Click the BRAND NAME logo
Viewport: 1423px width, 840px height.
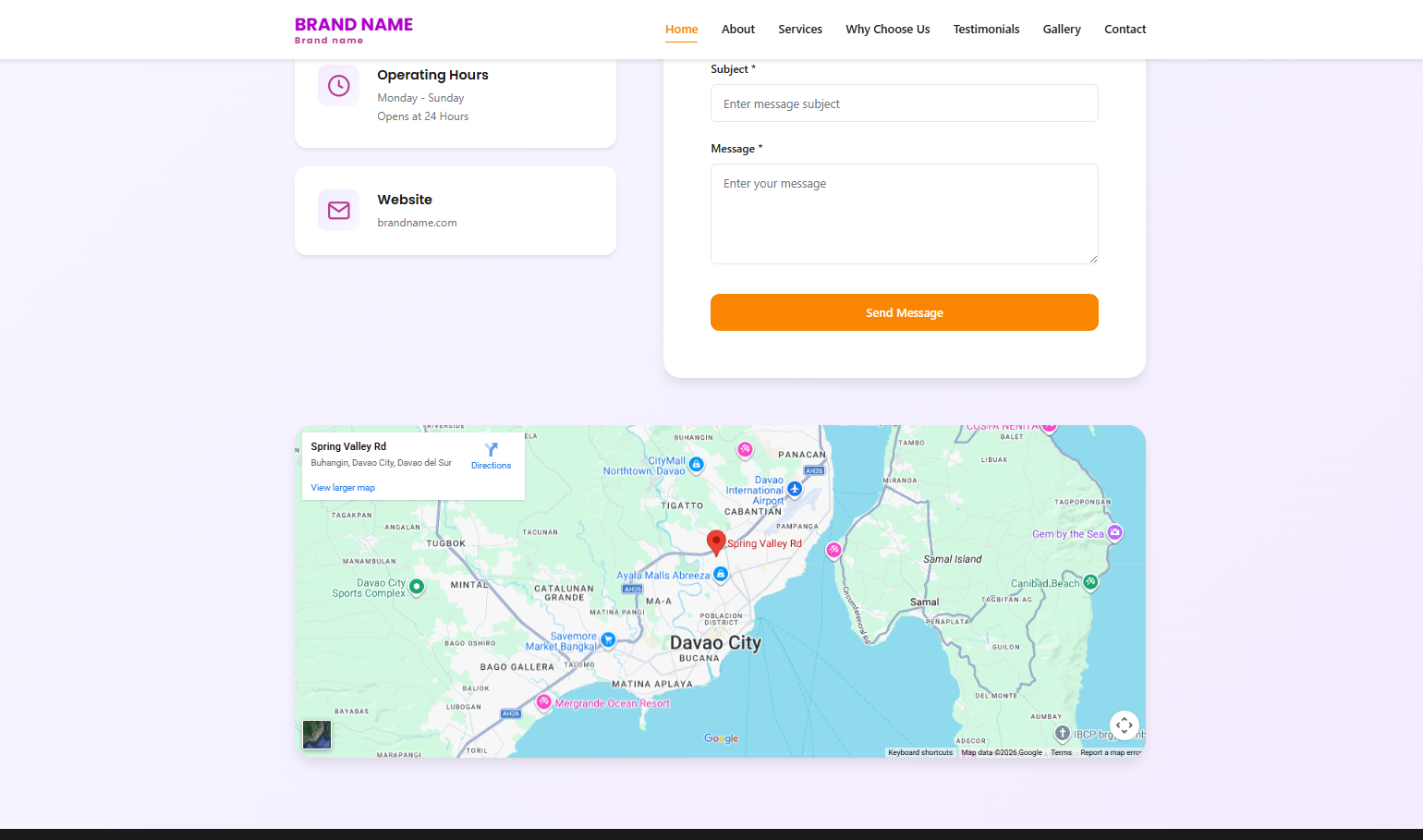[354, 30]
